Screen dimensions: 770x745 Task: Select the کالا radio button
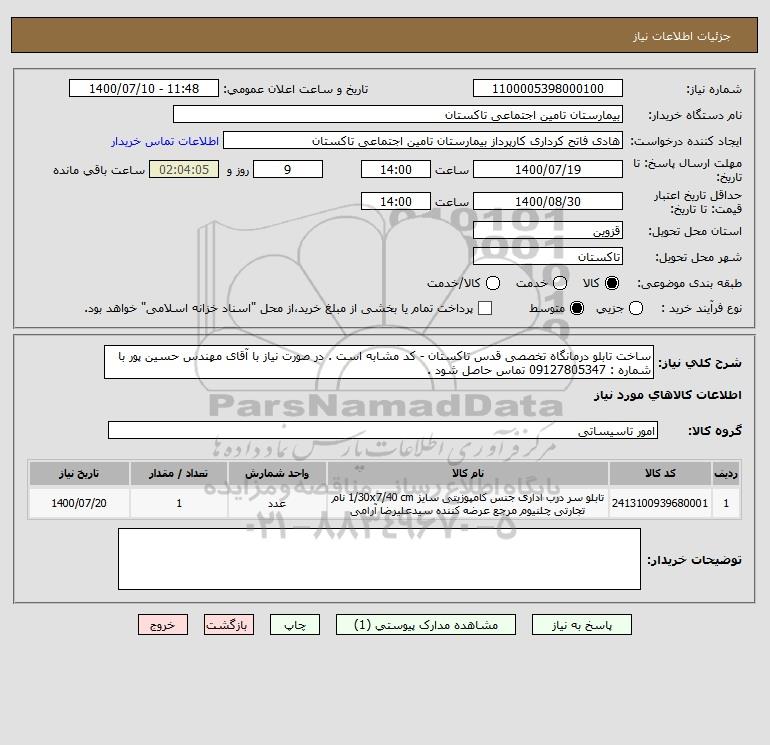[612, 283]
